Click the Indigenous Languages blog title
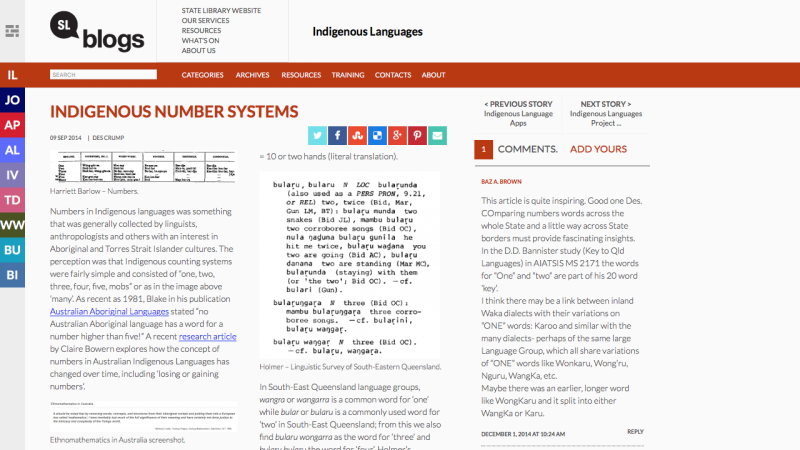 [367, 32]
